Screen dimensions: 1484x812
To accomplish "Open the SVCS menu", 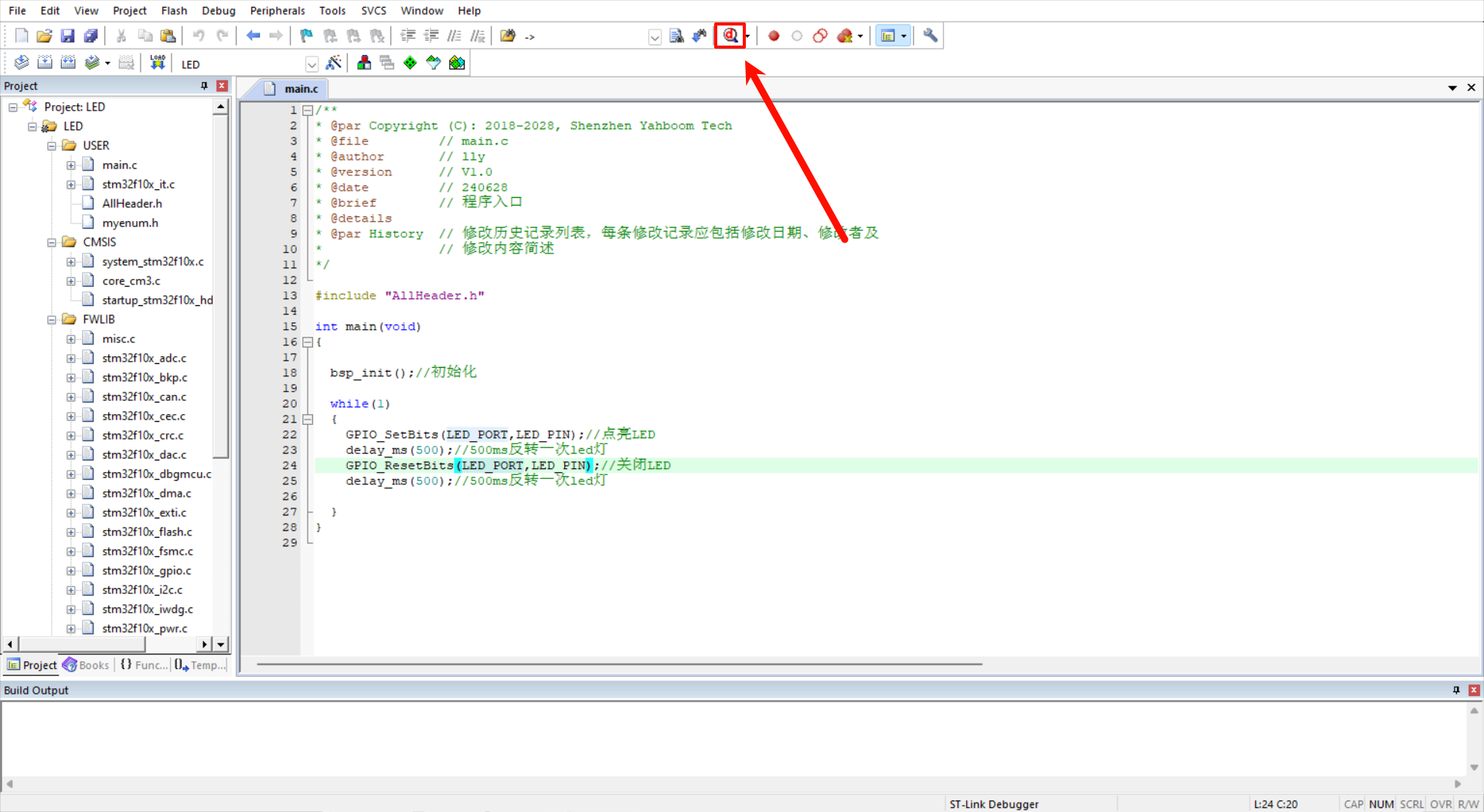I will (x=373, y=10).
